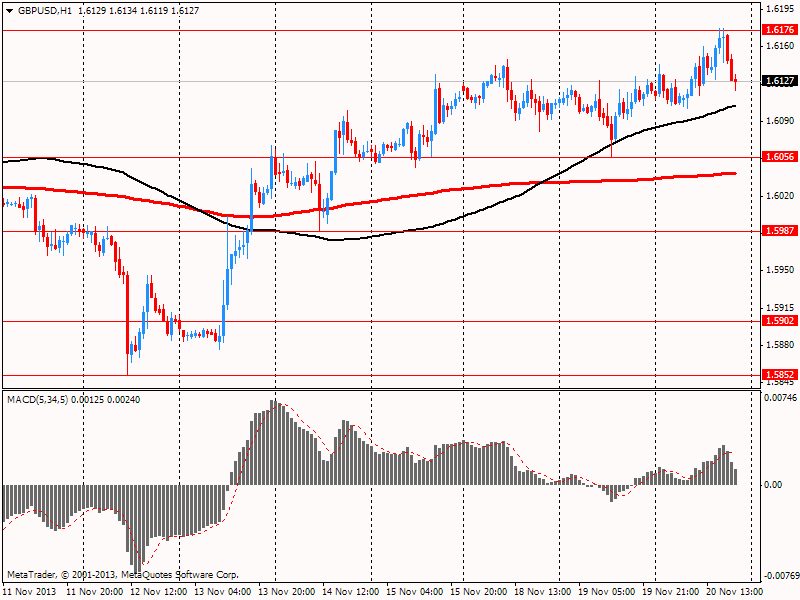
Task: Select the GBPUSD,H1 chart title text
Action: 44,11
